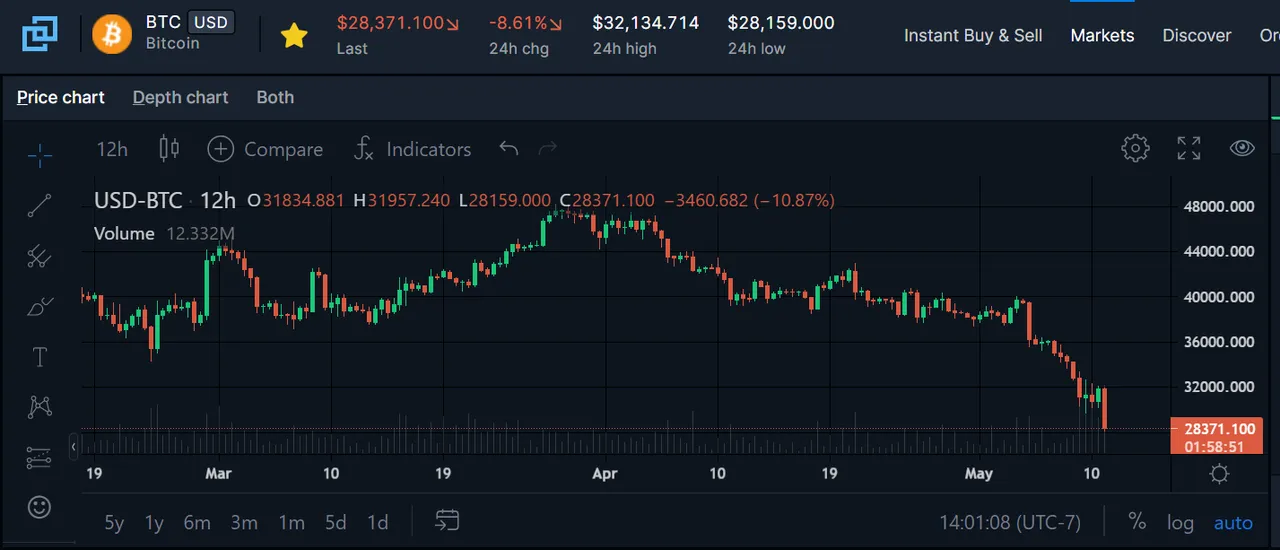Click the Bittrex logo icon
This screenshot has height=550, width=1280.
pyautogui.click(x=40, y=35)
